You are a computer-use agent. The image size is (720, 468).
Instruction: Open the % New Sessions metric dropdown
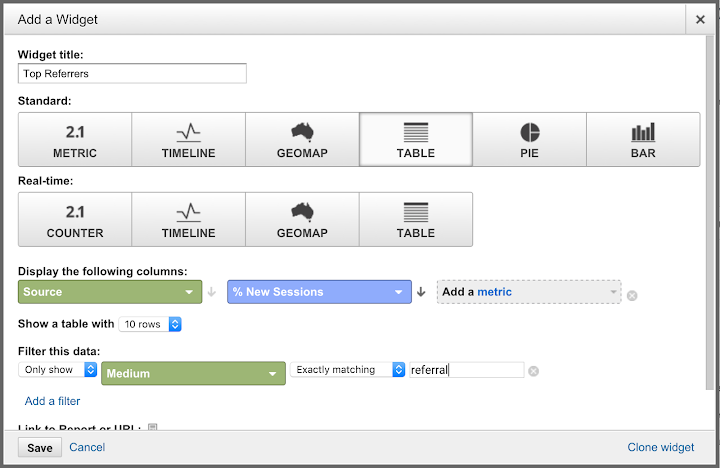pyautogui.click(x=319, y=292)
